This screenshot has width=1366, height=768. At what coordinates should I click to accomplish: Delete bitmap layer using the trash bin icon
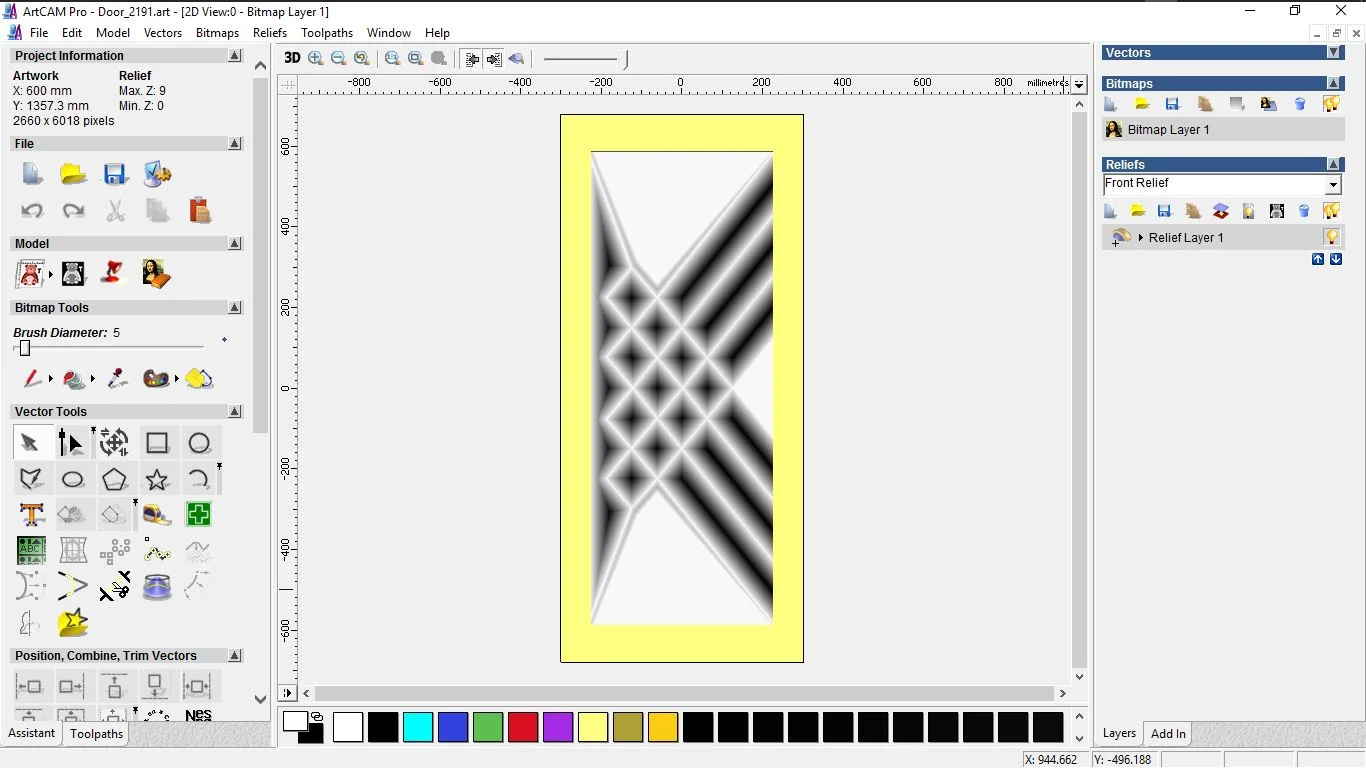tap(1300, 104)
